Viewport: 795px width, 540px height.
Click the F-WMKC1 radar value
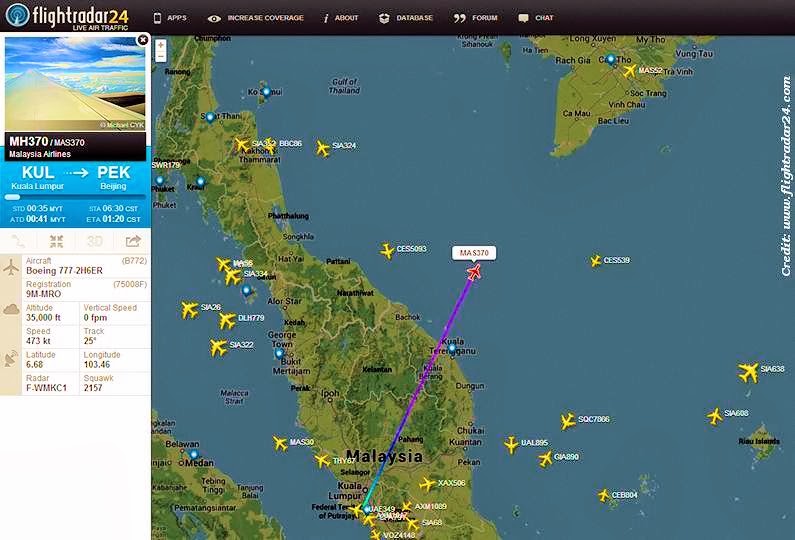click(x=46, y=388)
